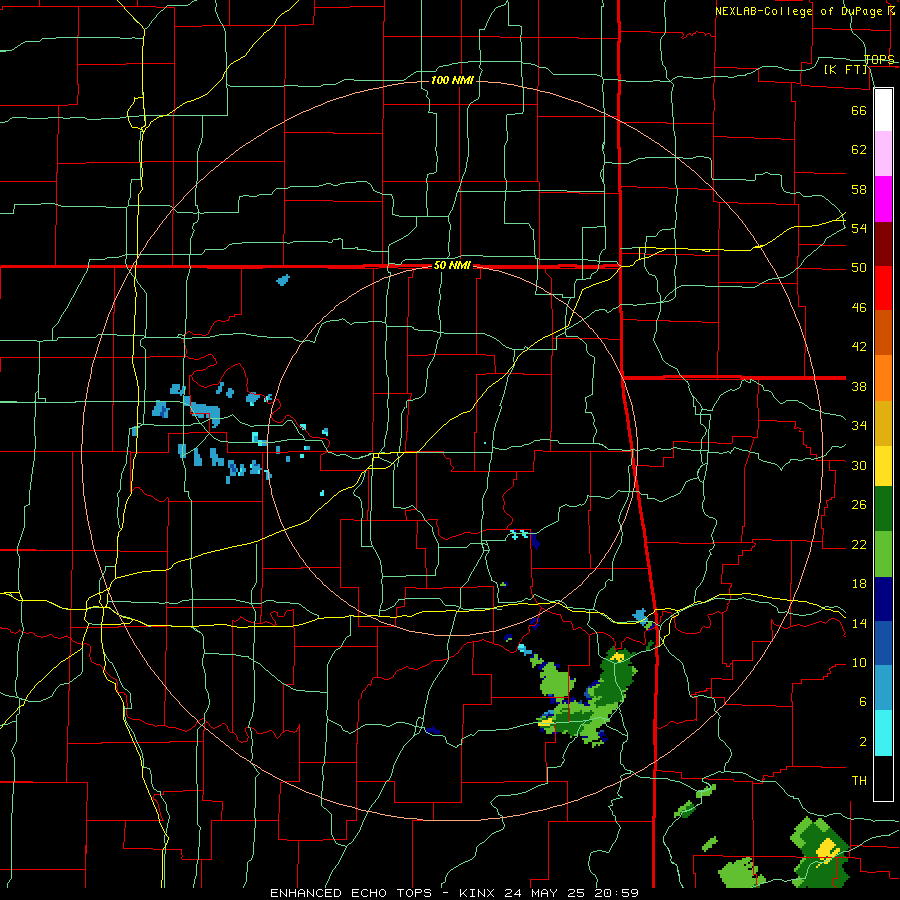Click the "20:59" time stamp
The height and width of the screenshot is (900, 900).
tap(618, 893)
